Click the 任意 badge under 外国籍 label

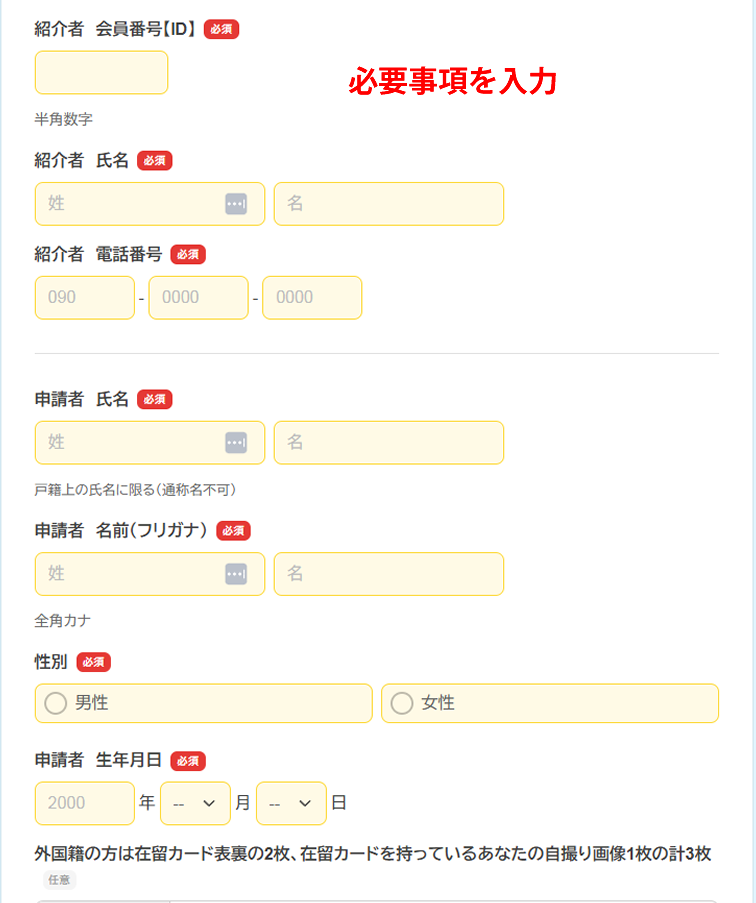[x=59, y=880]
